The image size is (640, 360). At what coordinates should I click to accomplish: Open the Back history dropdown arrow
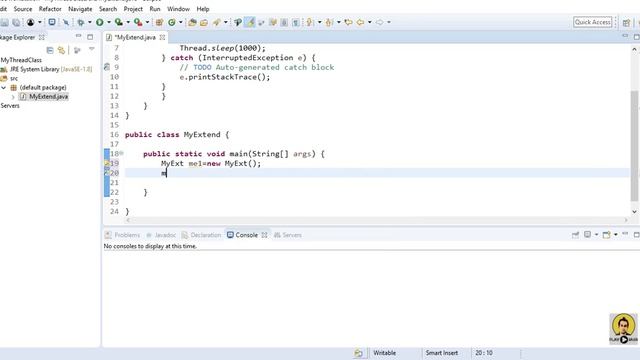(x=370, y=22)
